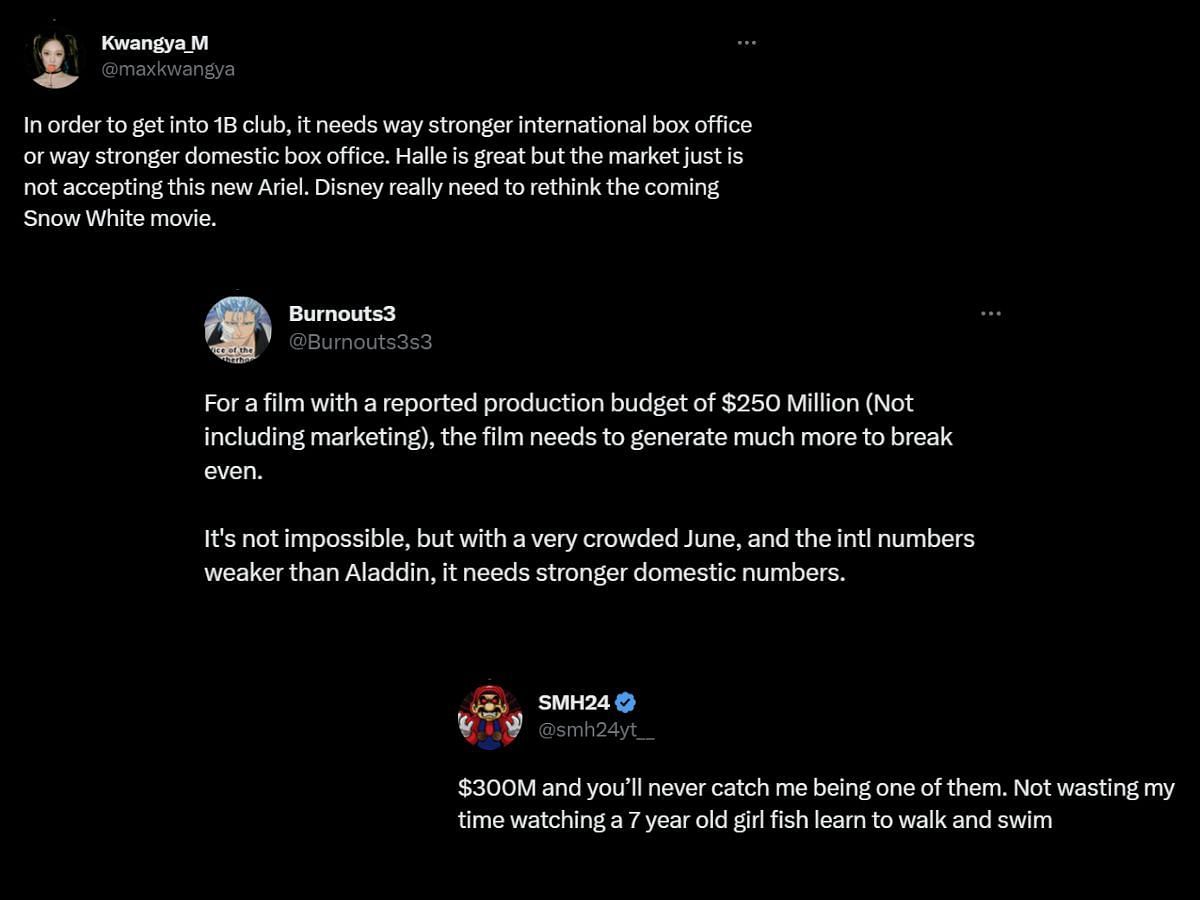Click the Burnouts3 display name

pos(342,313)
